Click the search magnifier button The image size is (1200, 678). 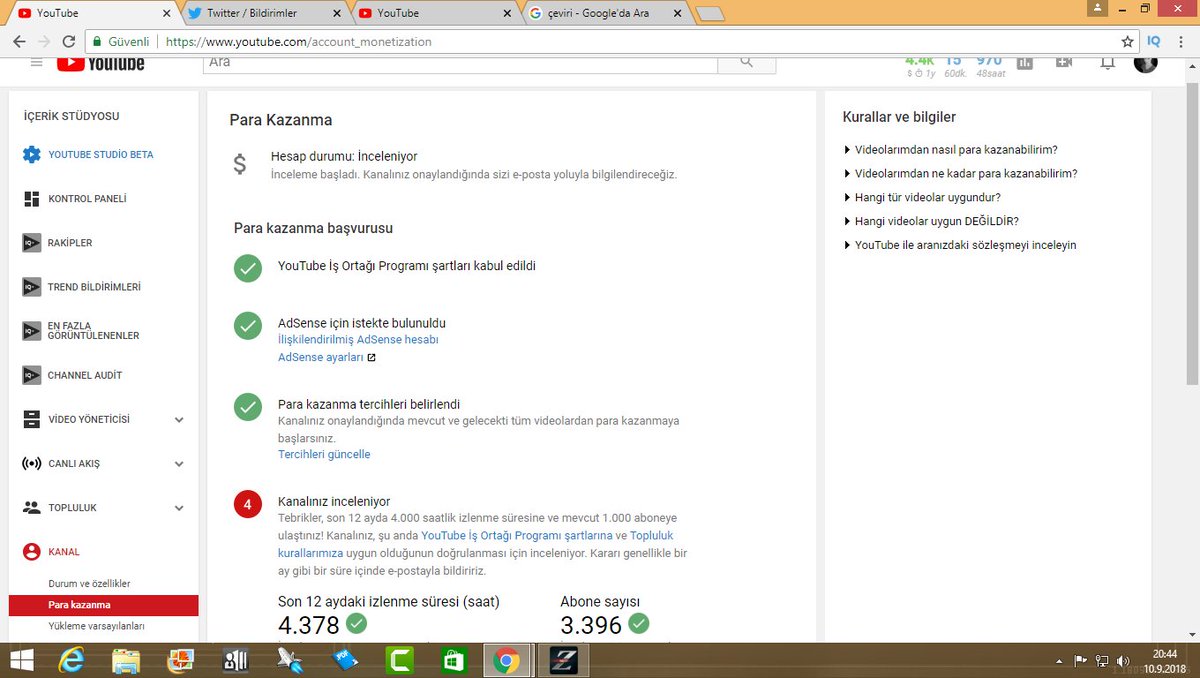[746, 63]
